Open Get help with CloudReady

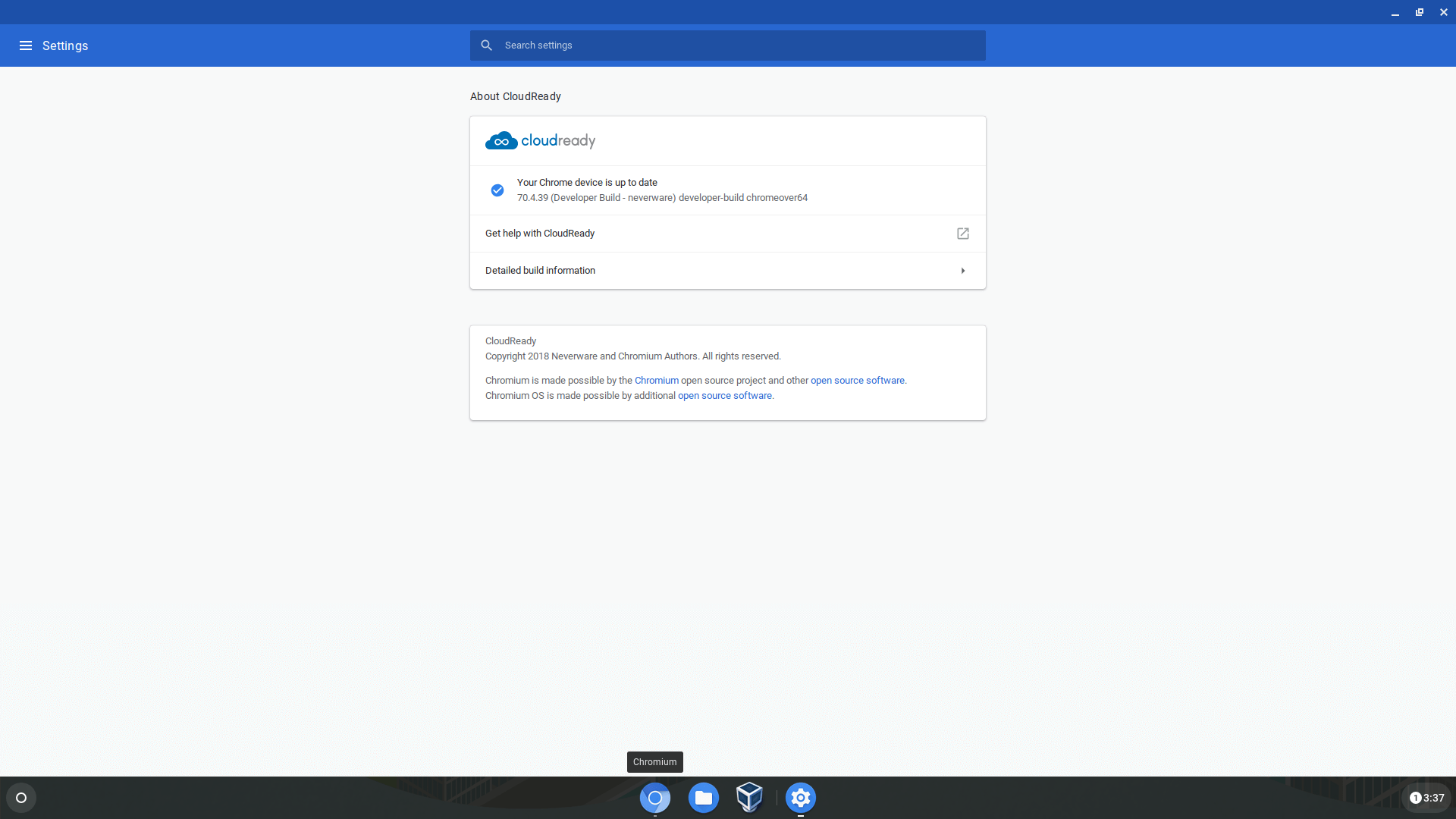tap(727, 234)
